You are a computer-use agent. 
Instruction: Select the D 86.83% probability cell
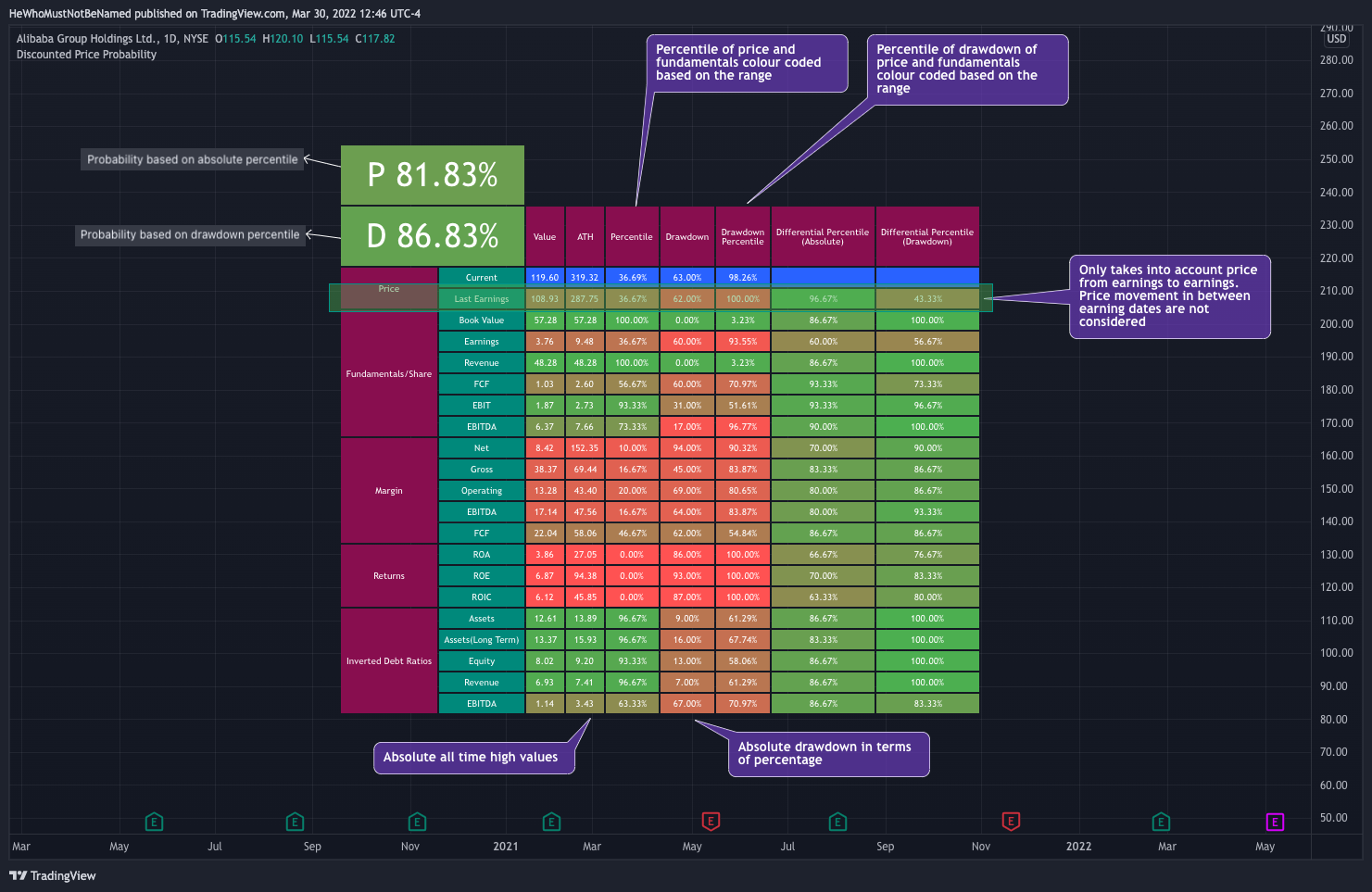433,236
